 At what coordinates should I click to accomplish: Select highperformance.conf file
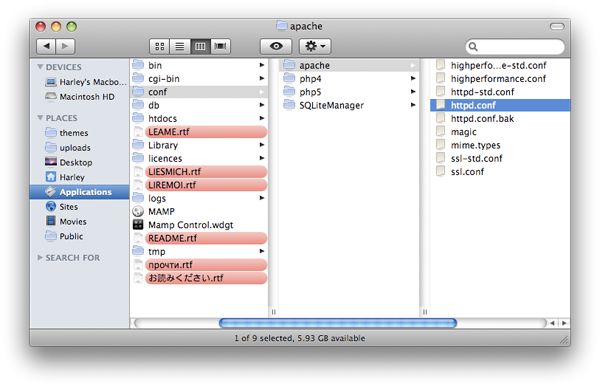coord(500,79)
